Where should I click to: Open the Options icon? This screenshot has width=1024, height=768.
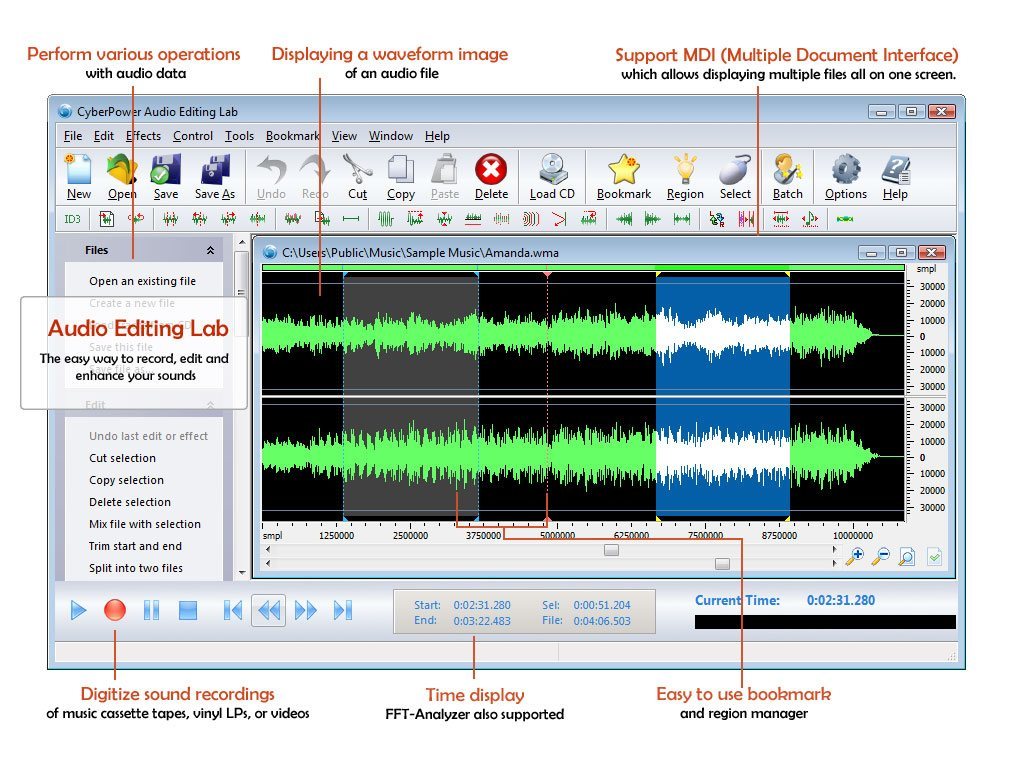point(845,176)
